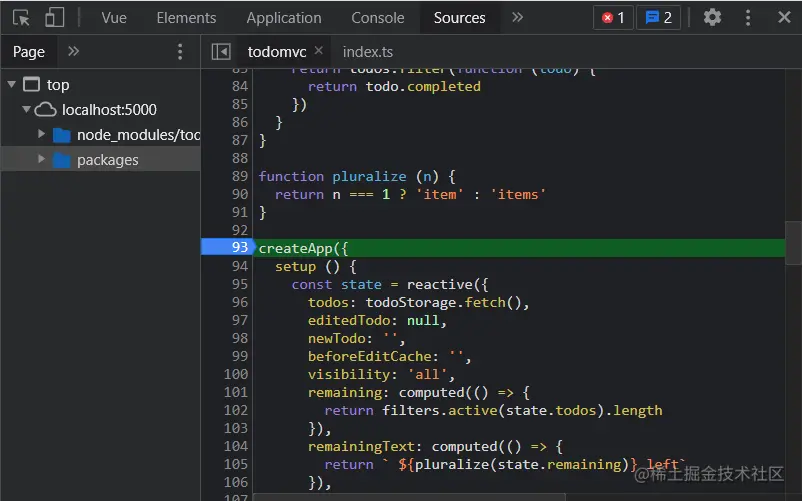Select the top frame icon

tap(31, 84)
